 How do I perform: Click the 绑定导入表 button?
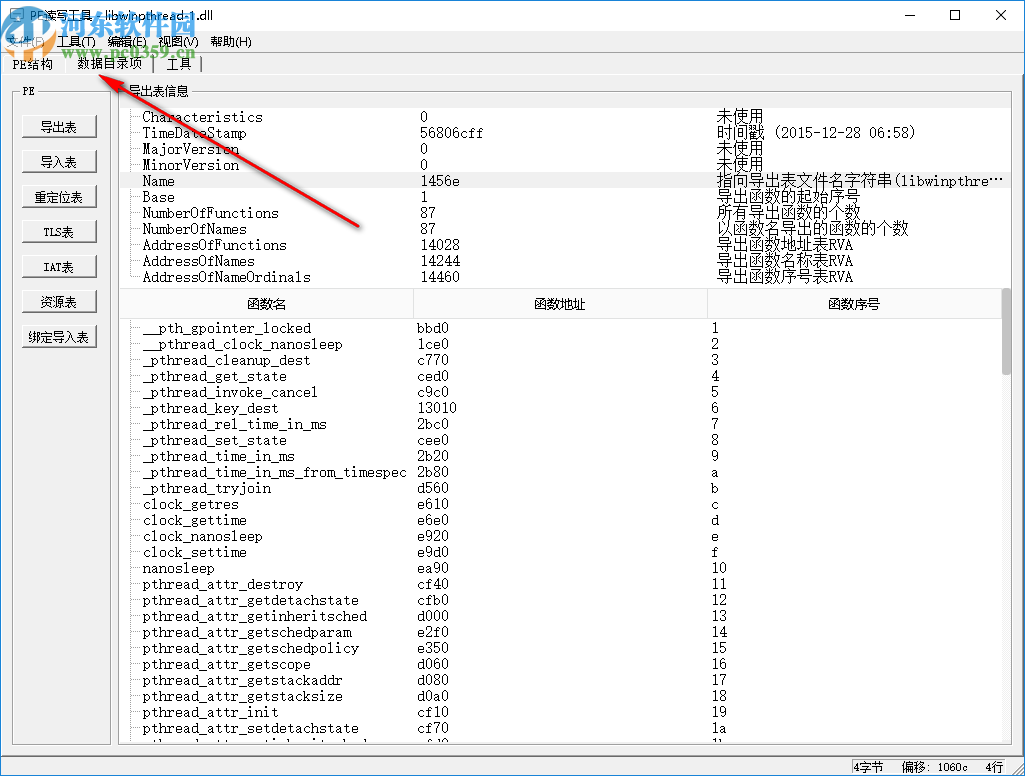coord(59,337)
